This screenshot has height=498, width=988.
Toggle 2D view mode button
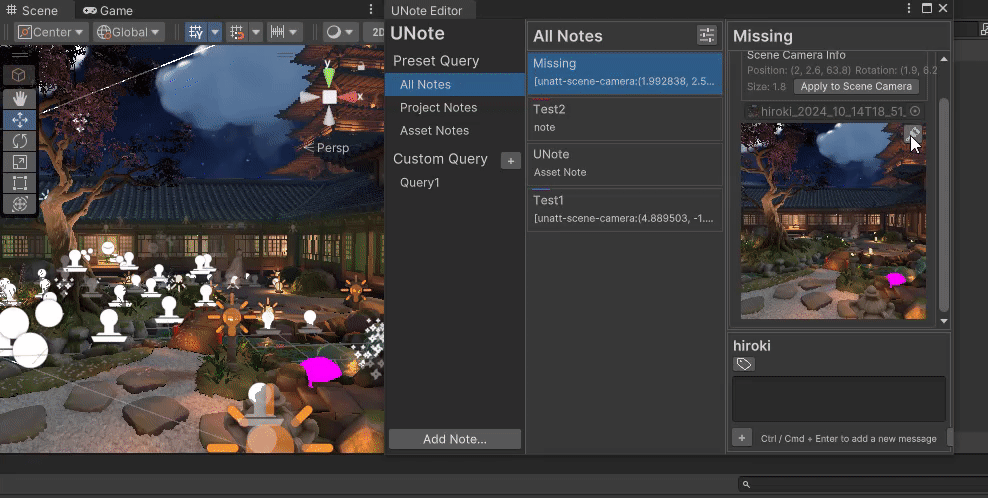tap(376, 32)
